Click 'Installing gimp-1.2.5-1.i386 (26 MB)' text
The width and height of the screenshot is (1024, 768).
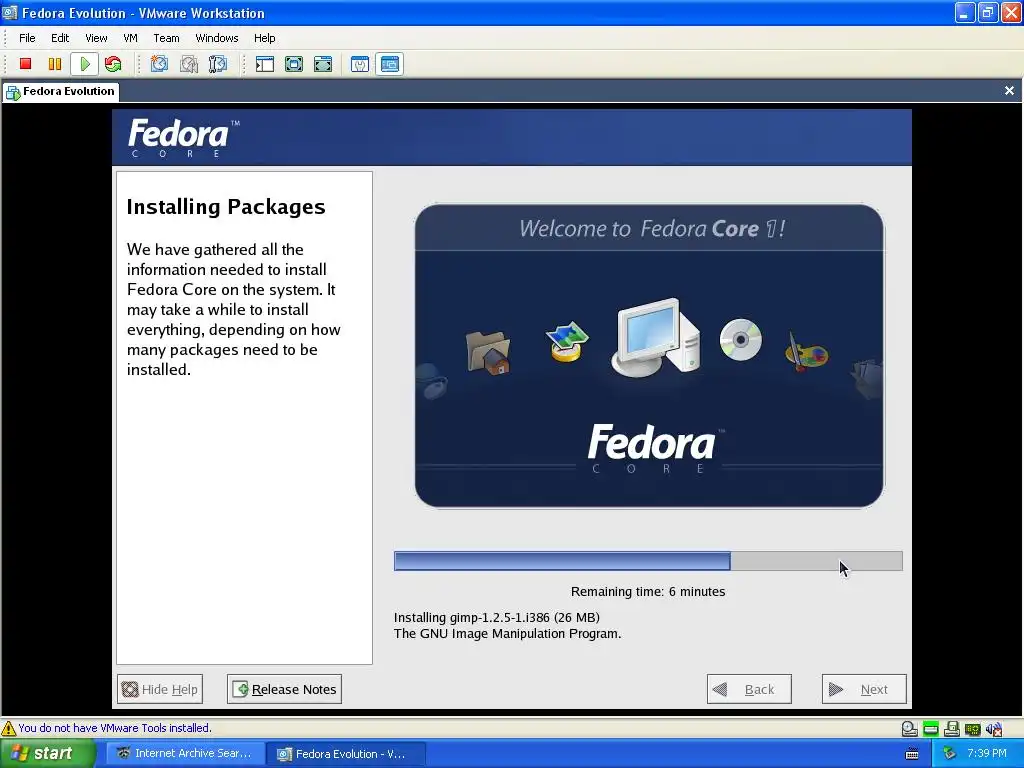496,617
